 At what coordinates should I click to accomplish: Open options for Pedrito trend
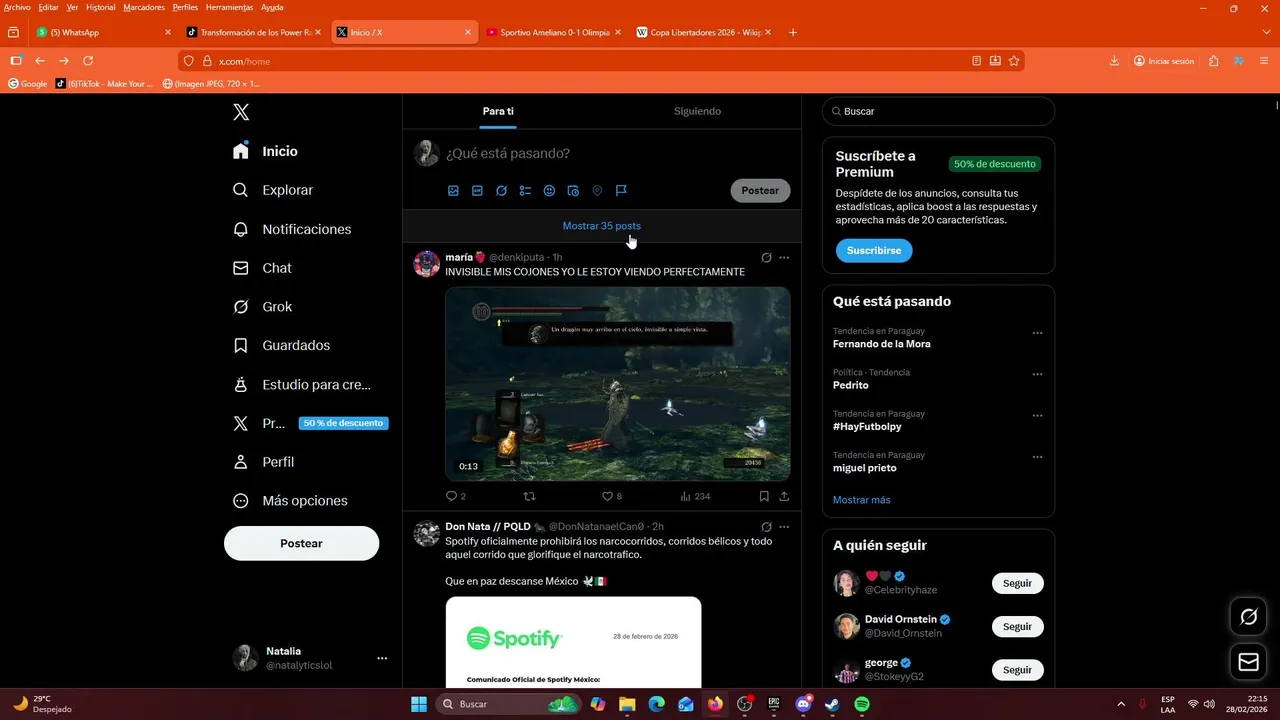(x=1037, y=374)
